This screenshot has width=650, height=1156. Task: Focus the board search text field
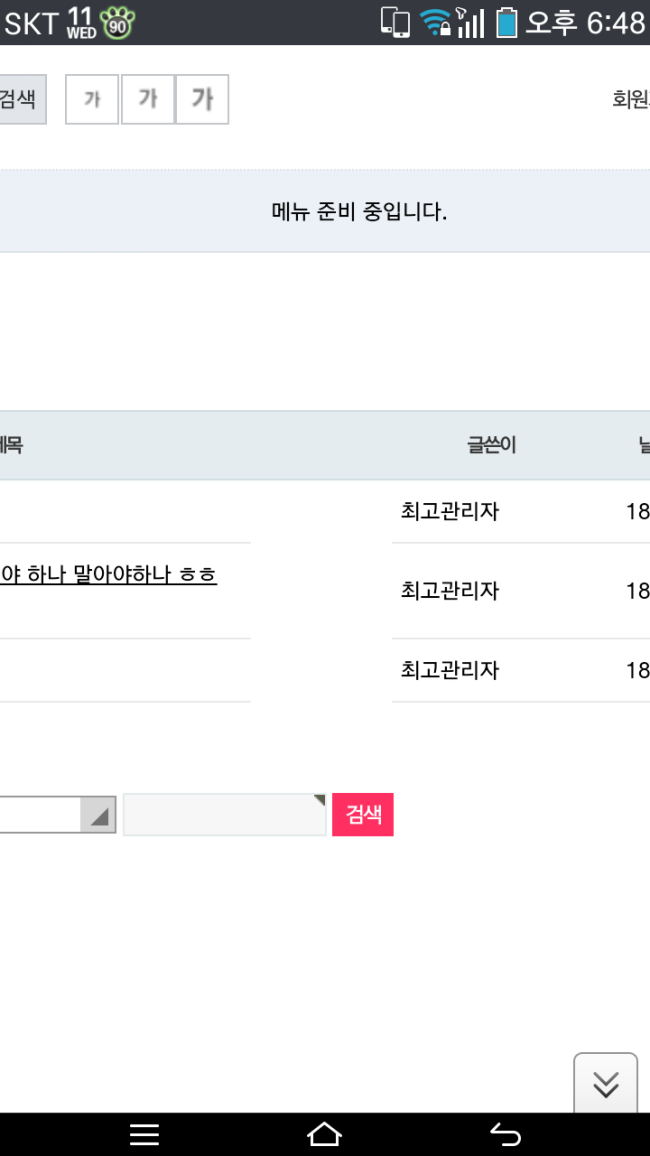pos(224,815)
